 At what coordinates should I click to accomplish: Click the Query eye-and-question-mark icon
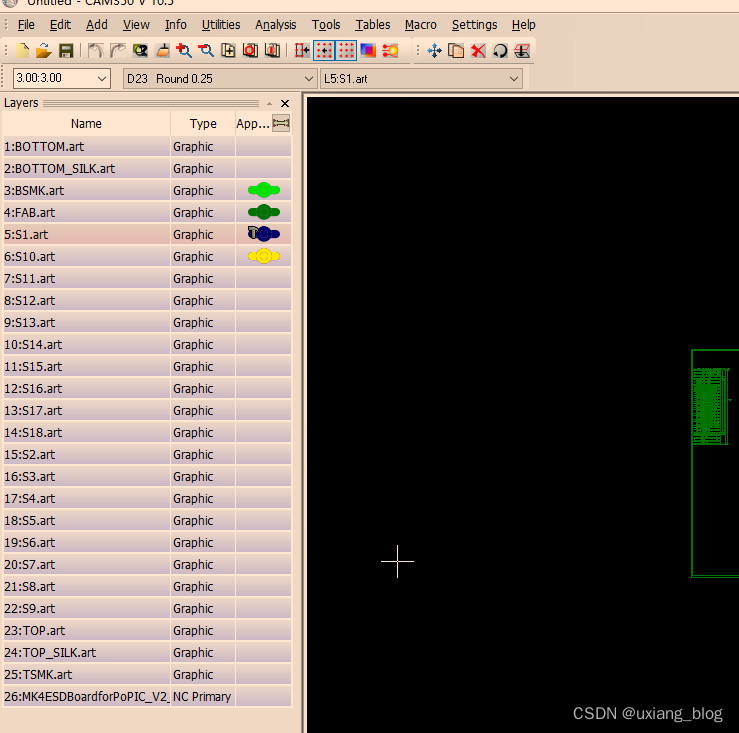[140, 50]
